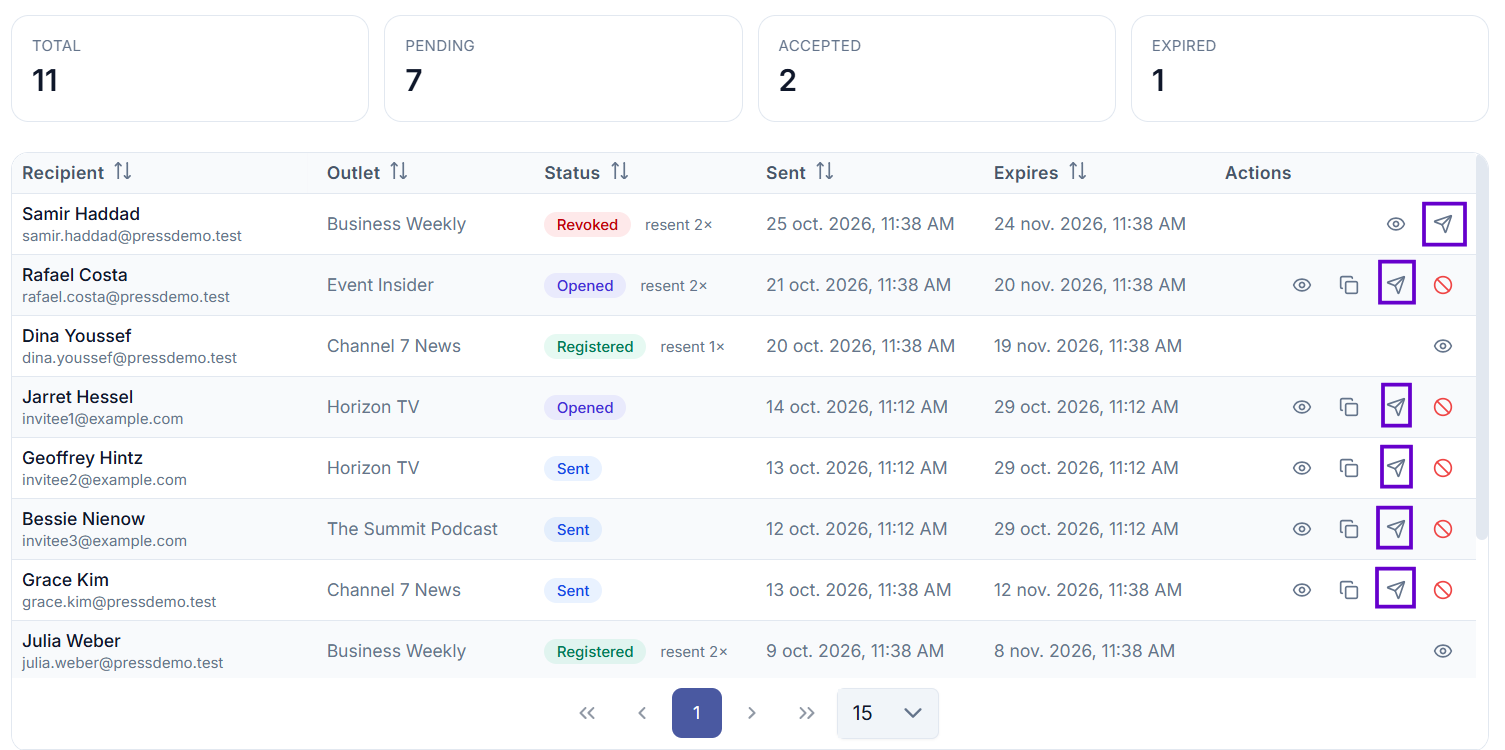Viewport: 1505px width, 750px height.
Task: View Dina Youssef's invitation details
Action: [x=1443, y=346]
